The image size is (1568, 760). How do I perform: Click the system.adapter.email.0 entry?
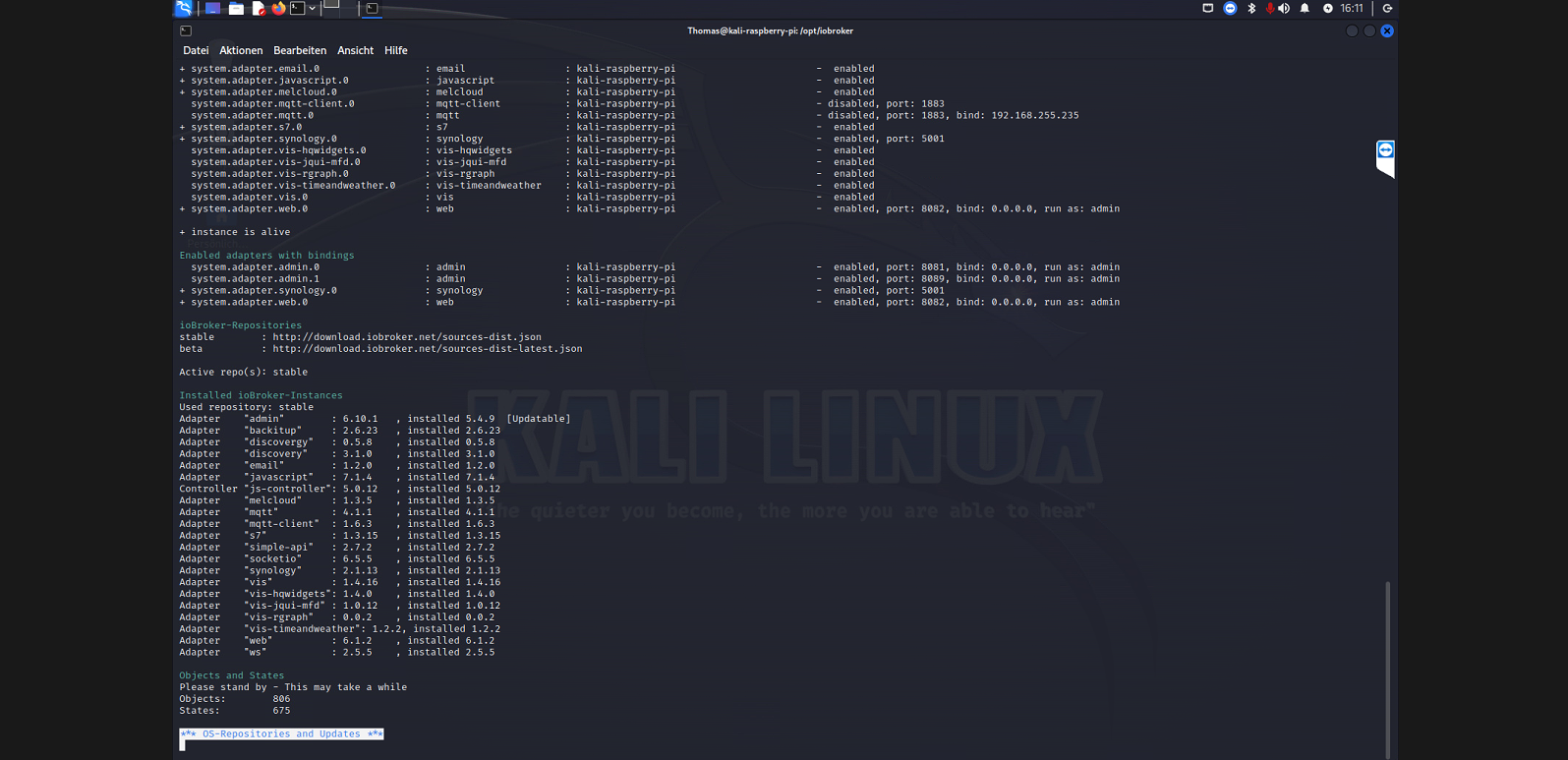pos(255,69)
